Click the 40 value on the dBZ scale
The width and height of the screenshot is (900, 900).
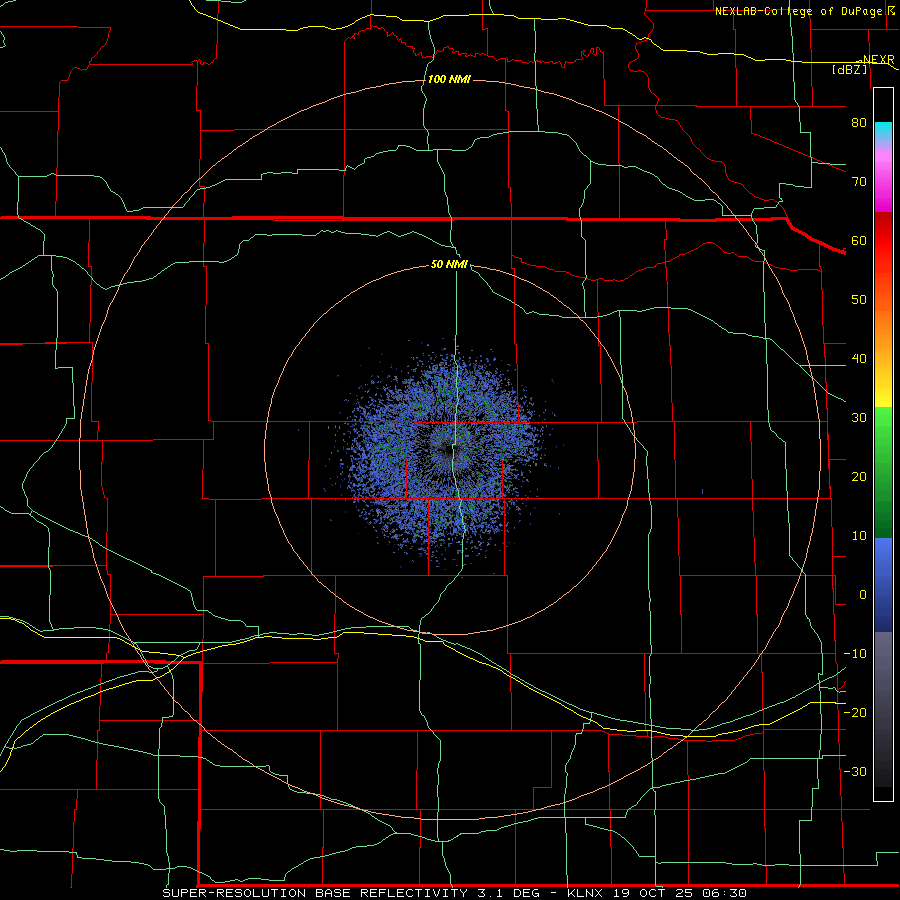pyautogui.click(x=859, y=359)
